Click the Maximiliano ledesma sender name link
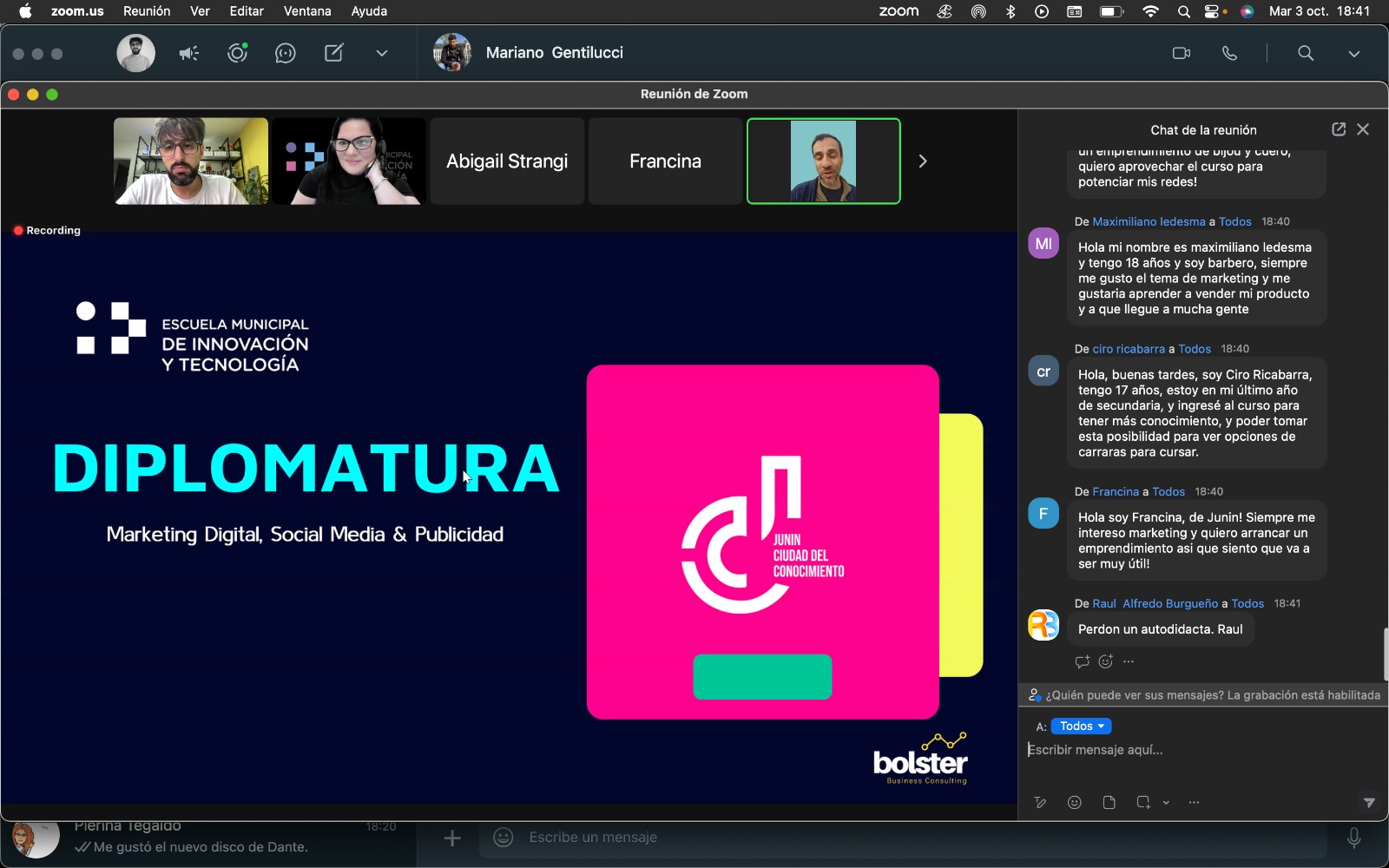 1149,221
